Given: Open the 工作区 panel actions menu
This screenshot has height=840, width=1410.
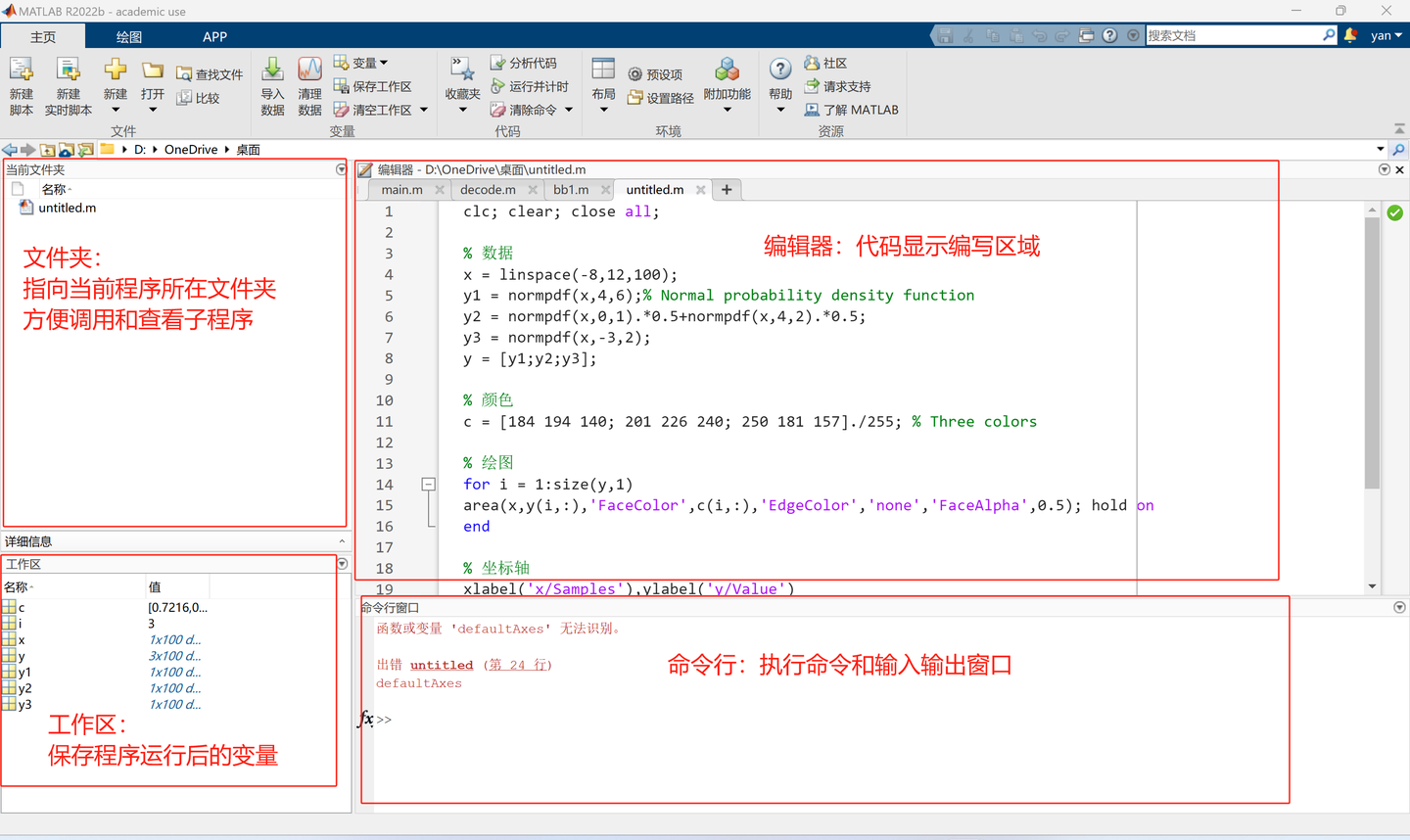Looking at the screenshot, I should pyautogui.click(x=342, y=564).
